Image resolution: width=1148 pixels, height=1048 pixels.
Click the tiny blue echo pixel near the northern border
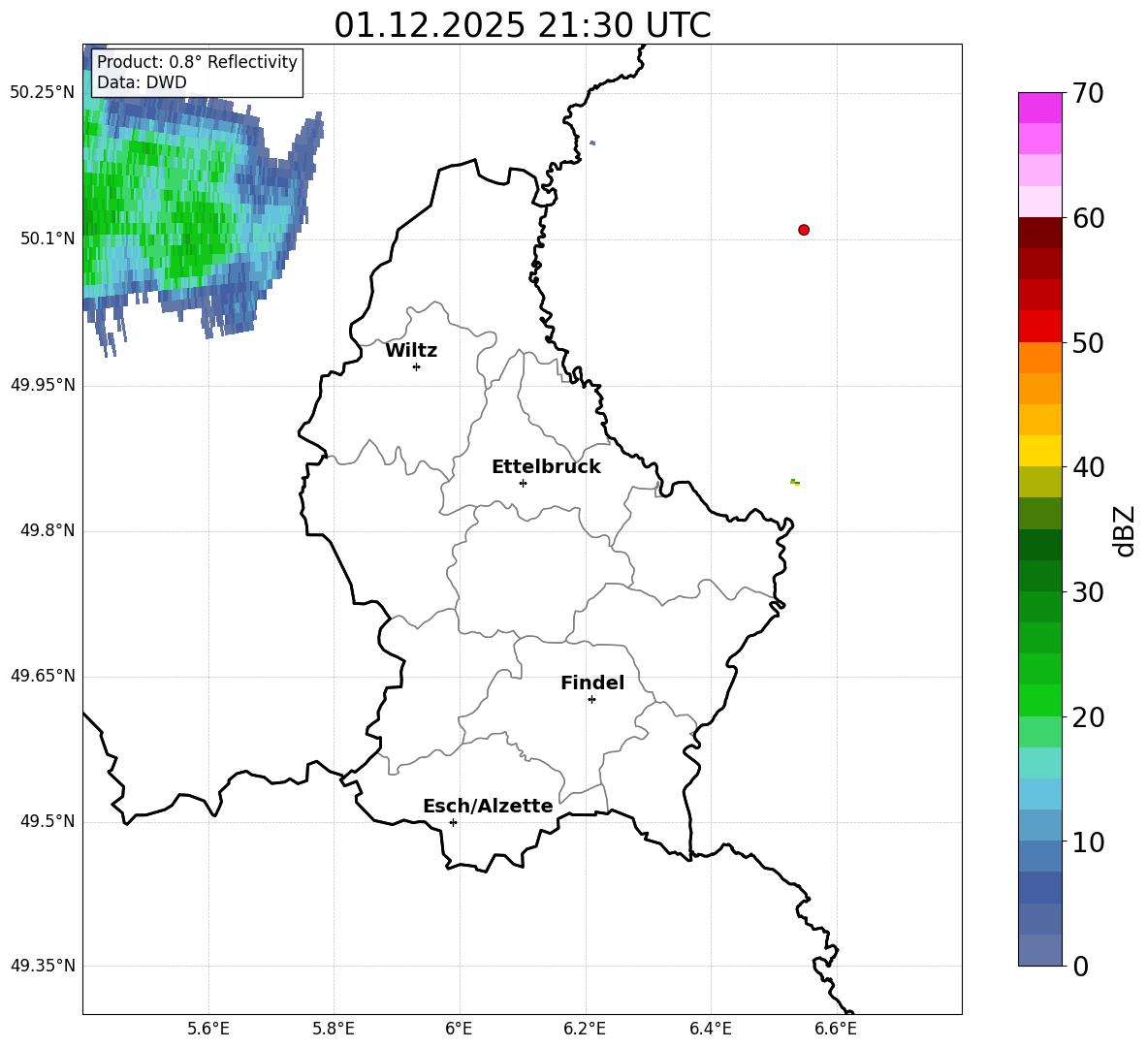[x=592, y=143]
